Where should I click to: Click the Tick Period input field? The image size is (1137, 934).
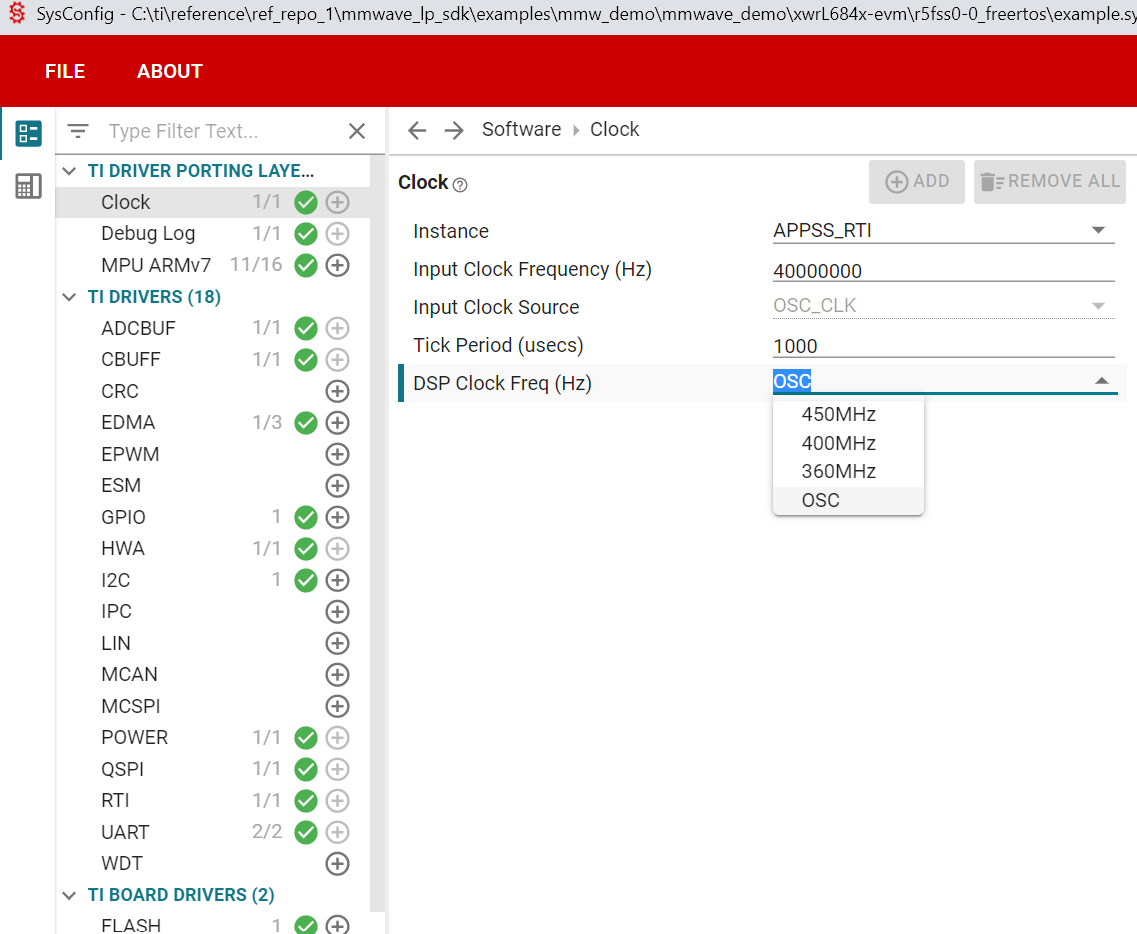942,346
